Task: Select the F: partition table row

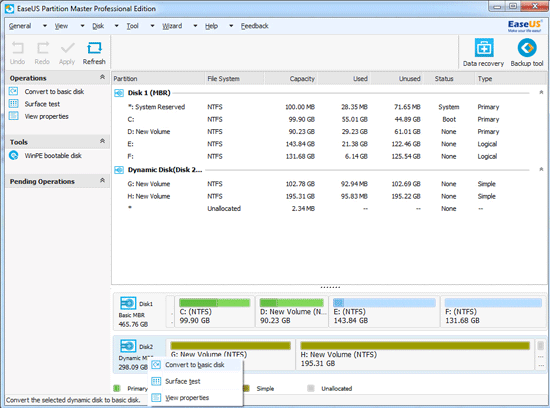Action: click(x=329, y=156)
